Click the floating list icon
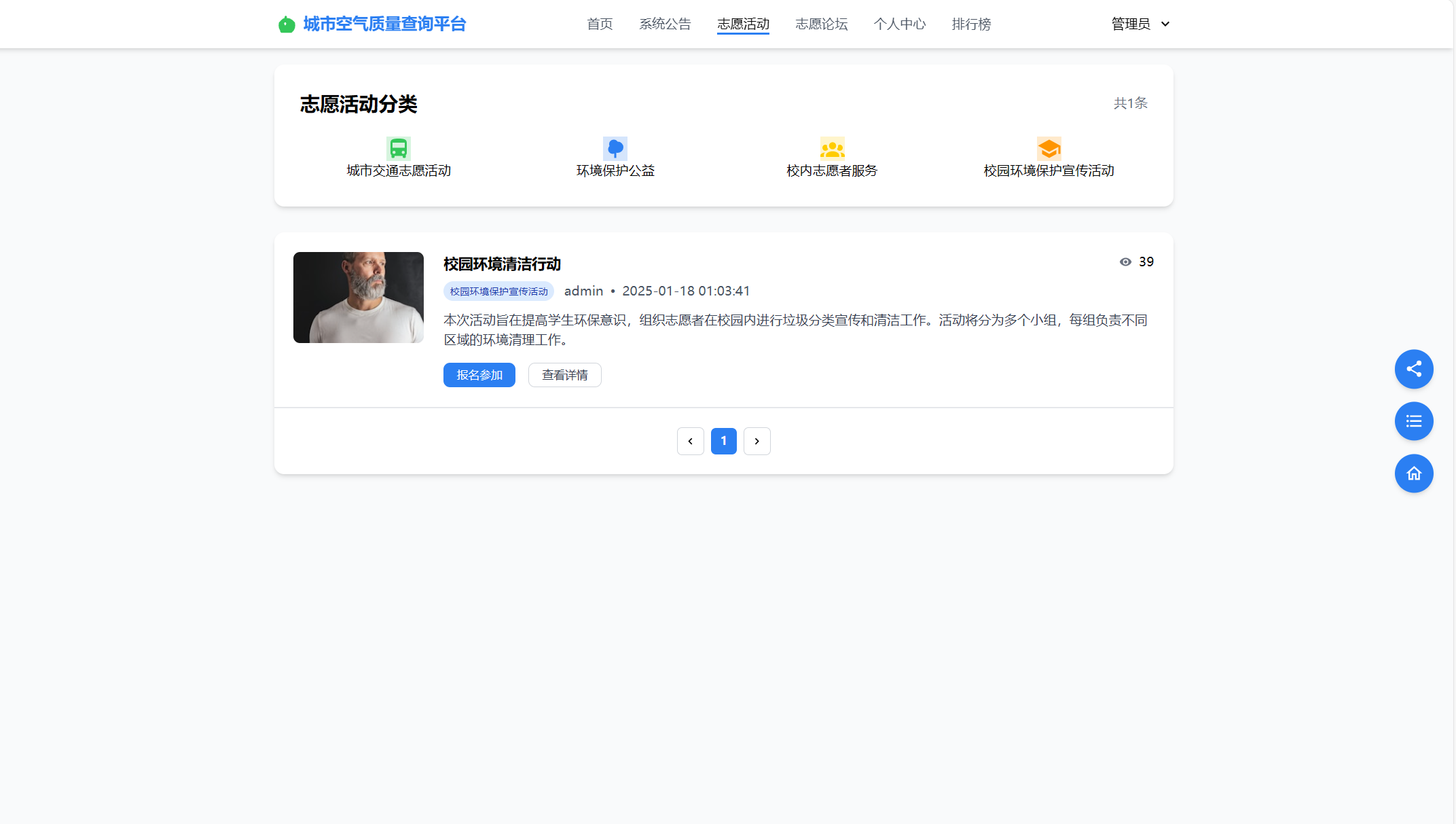 1414,421
